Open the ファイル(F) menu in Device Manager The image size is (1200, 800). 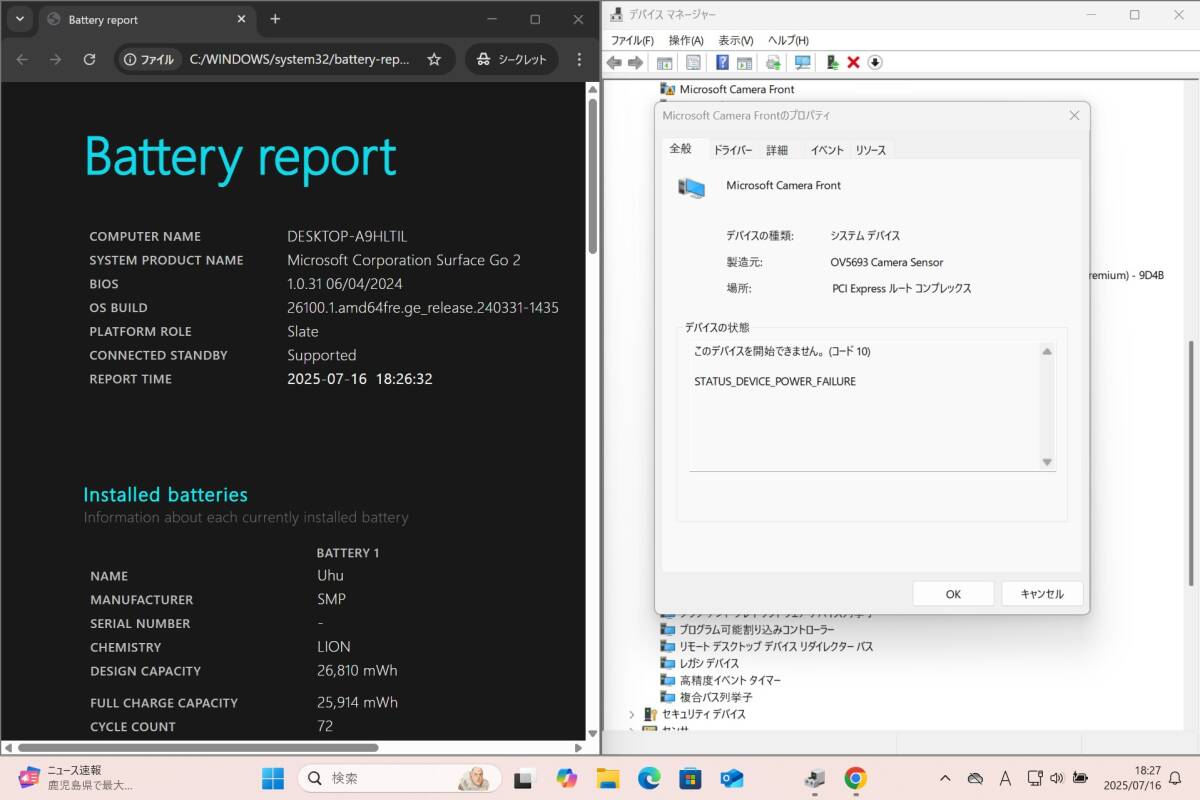click(632, 40)
